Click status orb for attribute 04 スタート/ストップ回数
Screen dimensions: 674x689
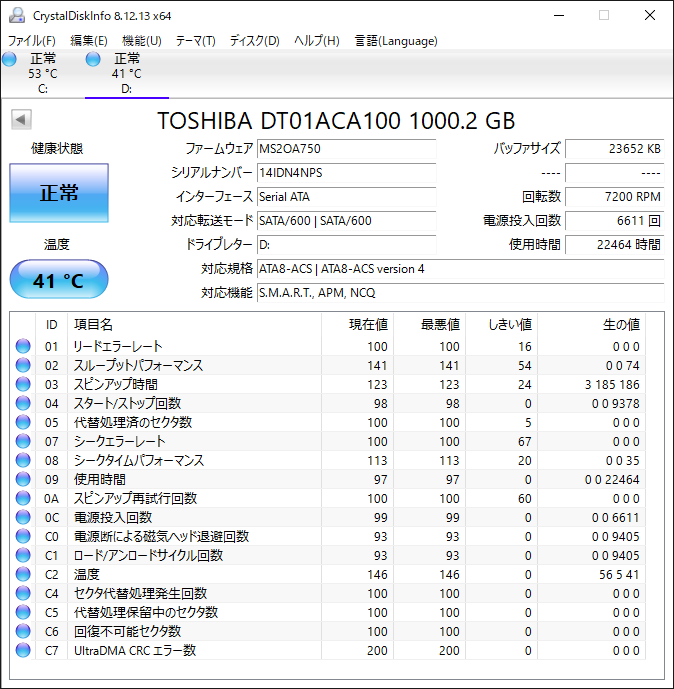pos(23,403)
